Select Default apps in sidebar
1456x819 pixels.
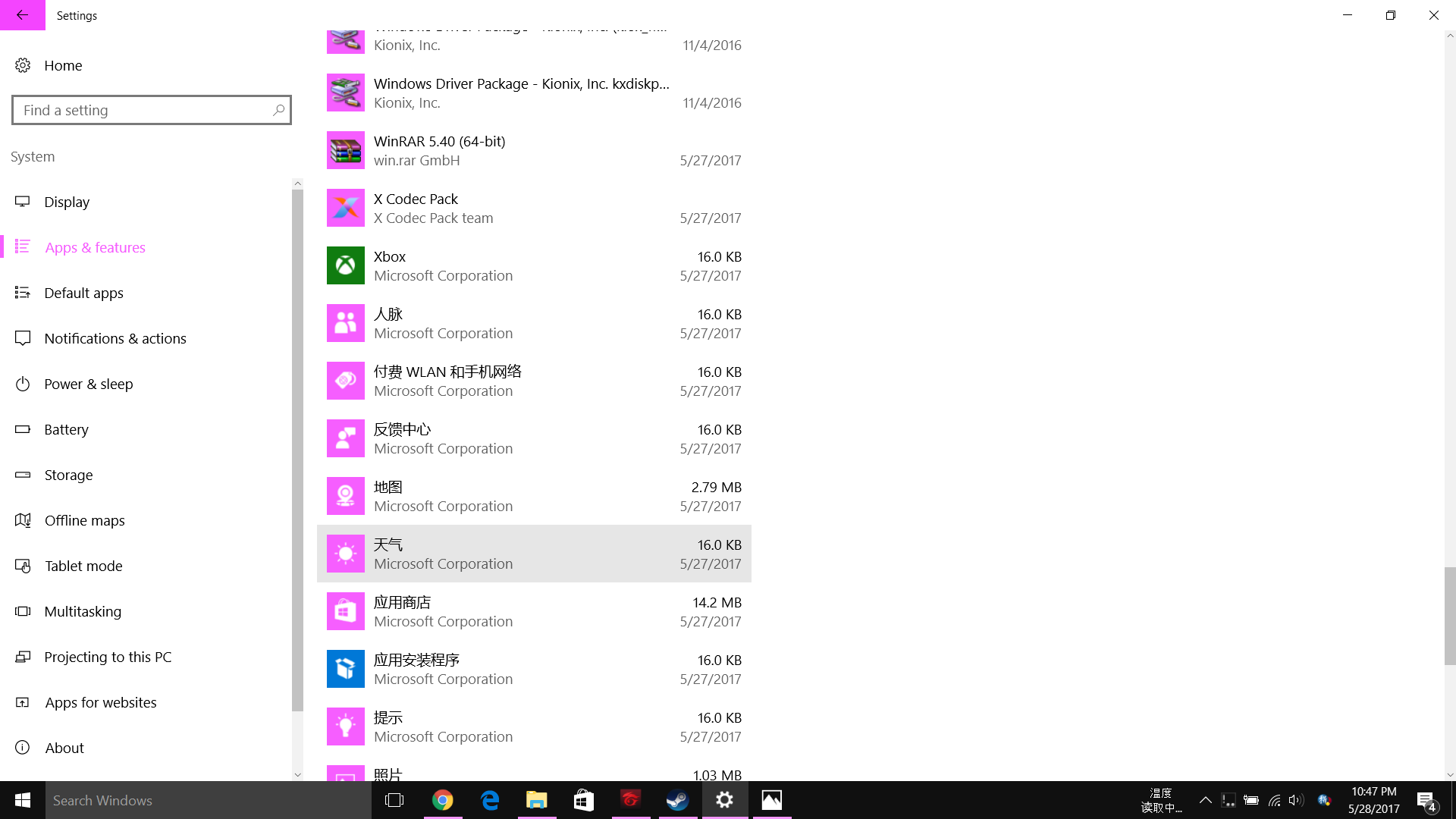pos(146,293)
